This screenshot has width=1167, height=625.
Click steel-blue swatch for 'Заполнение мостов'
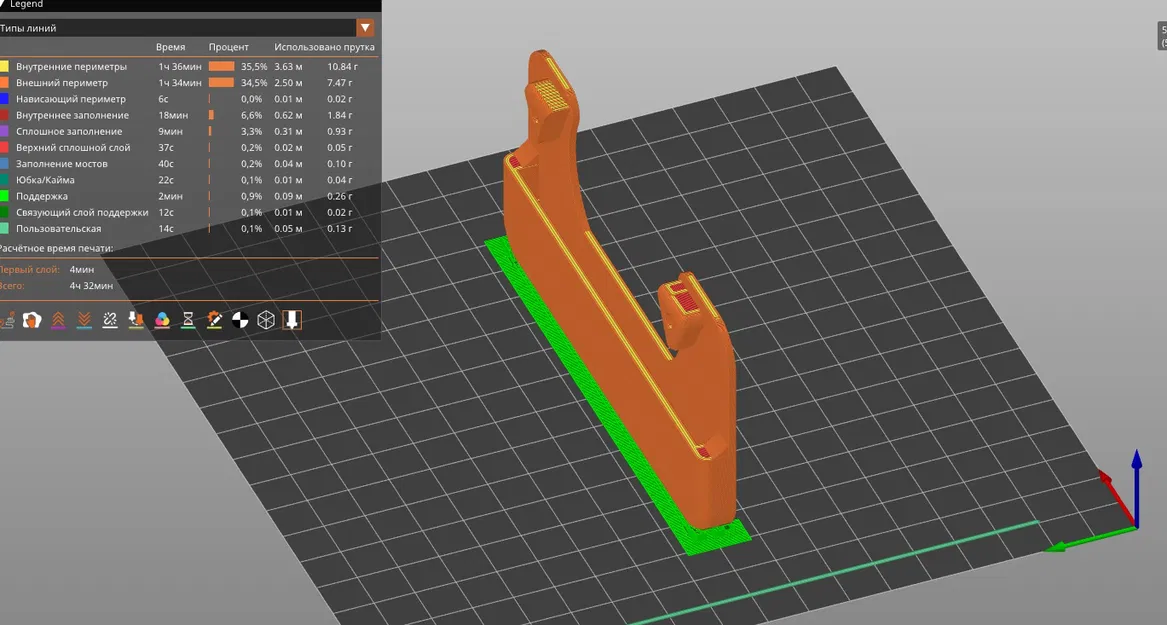click(x=4, y=164)
